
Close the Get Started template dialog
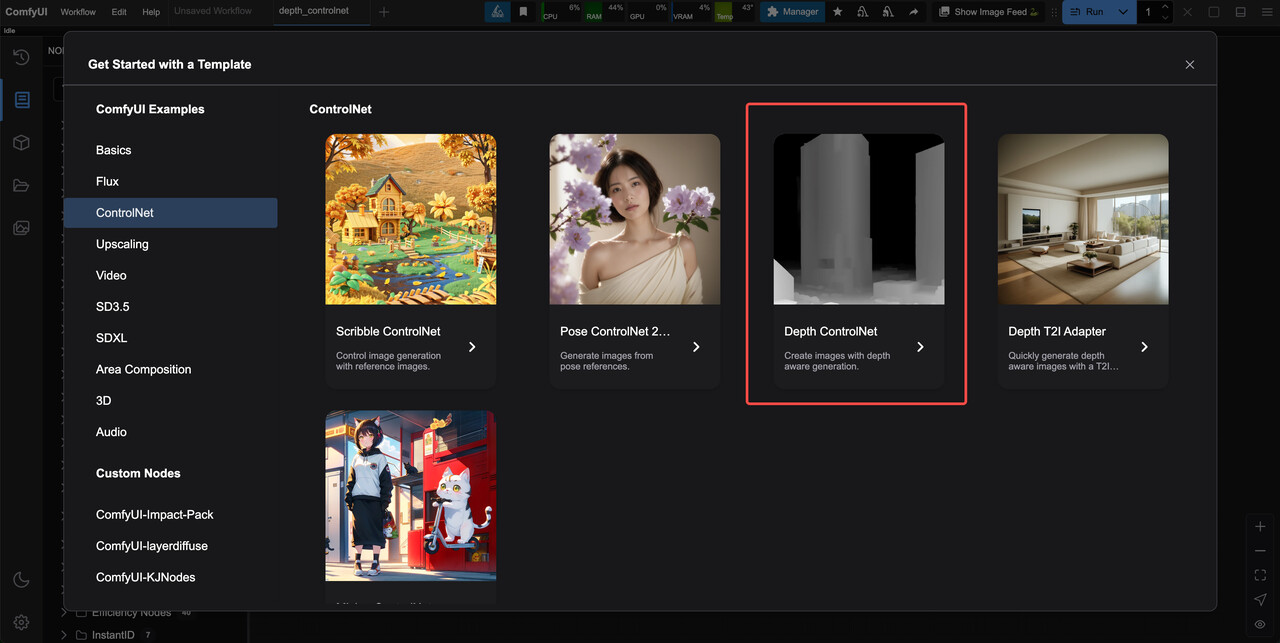[x=1189, y=64]
